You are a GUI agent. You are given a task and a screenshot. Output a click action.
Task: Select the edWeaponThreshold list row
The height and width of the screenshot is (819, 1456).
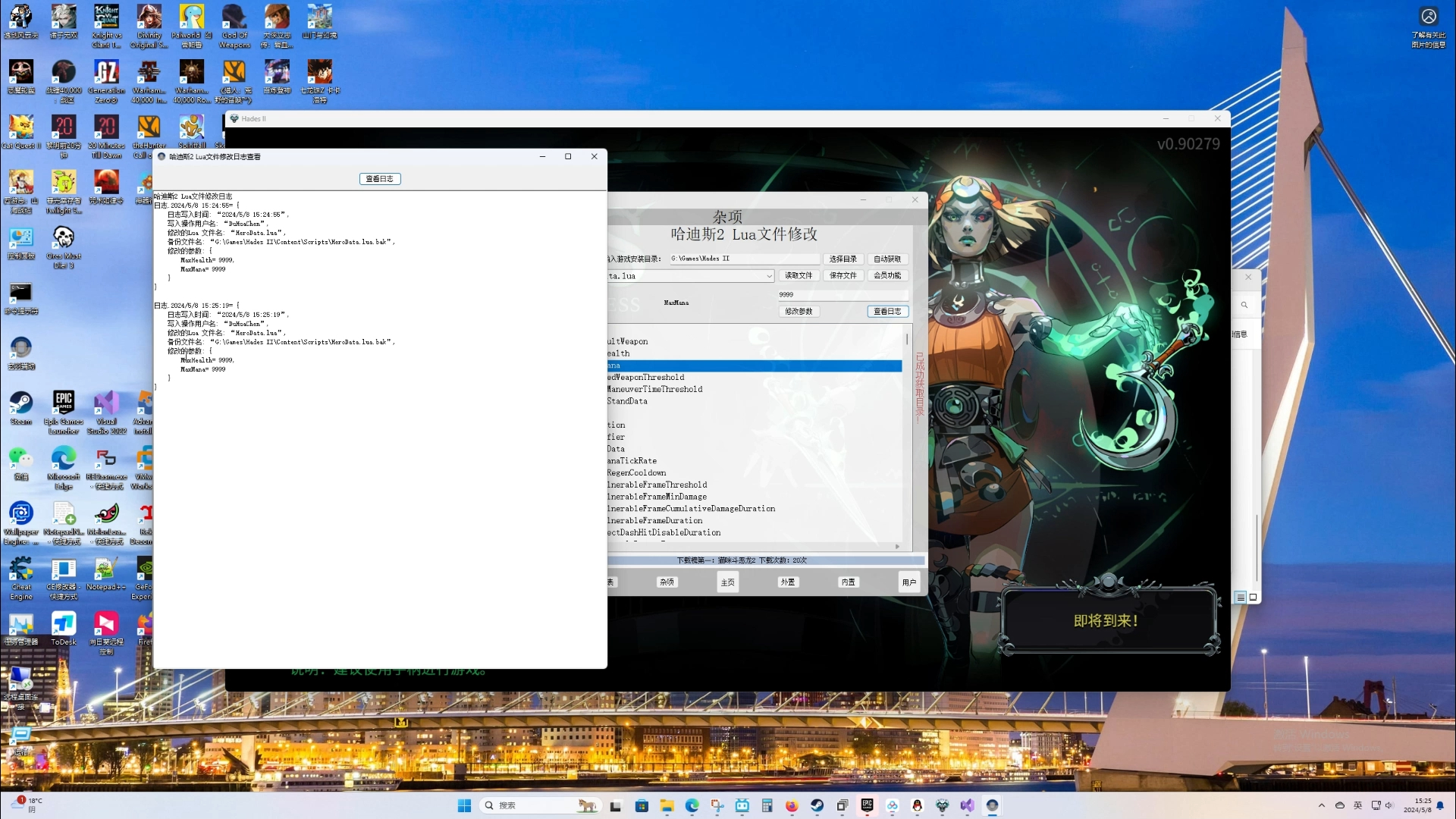pos(755,378)
